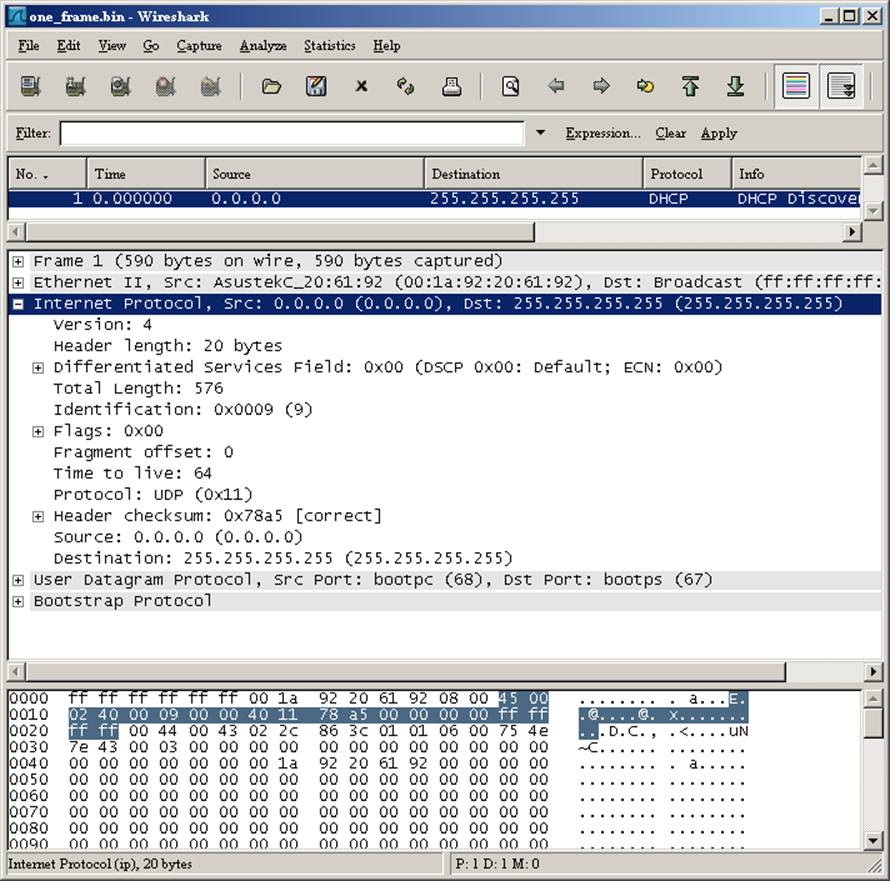Open the filter history dropdown arrow
890x881 pixels.
540,133
